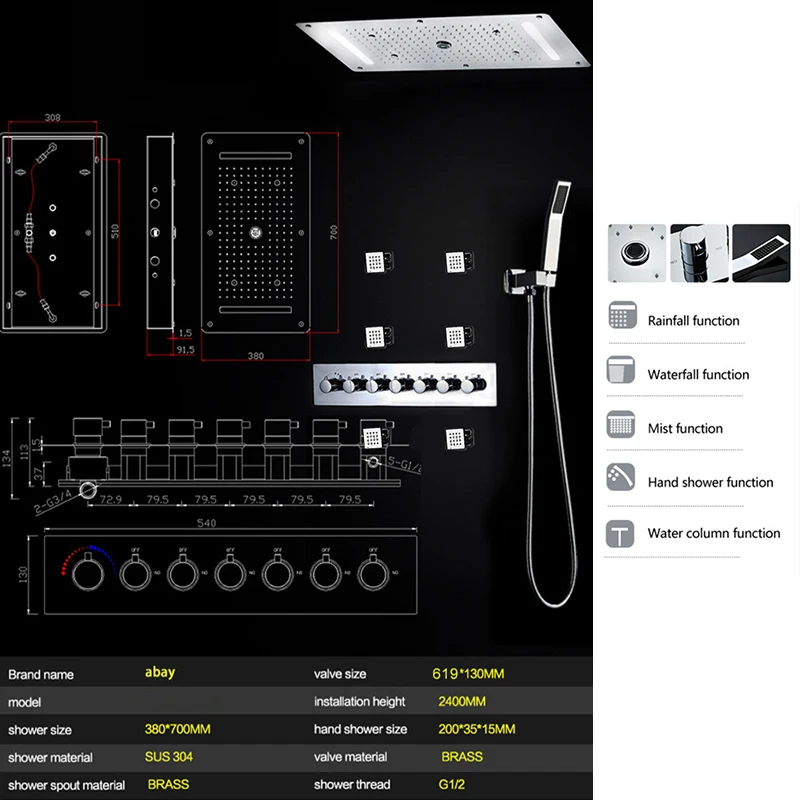
Task: Click the shower spout material value "BRASS"
Action: (168, 784)
